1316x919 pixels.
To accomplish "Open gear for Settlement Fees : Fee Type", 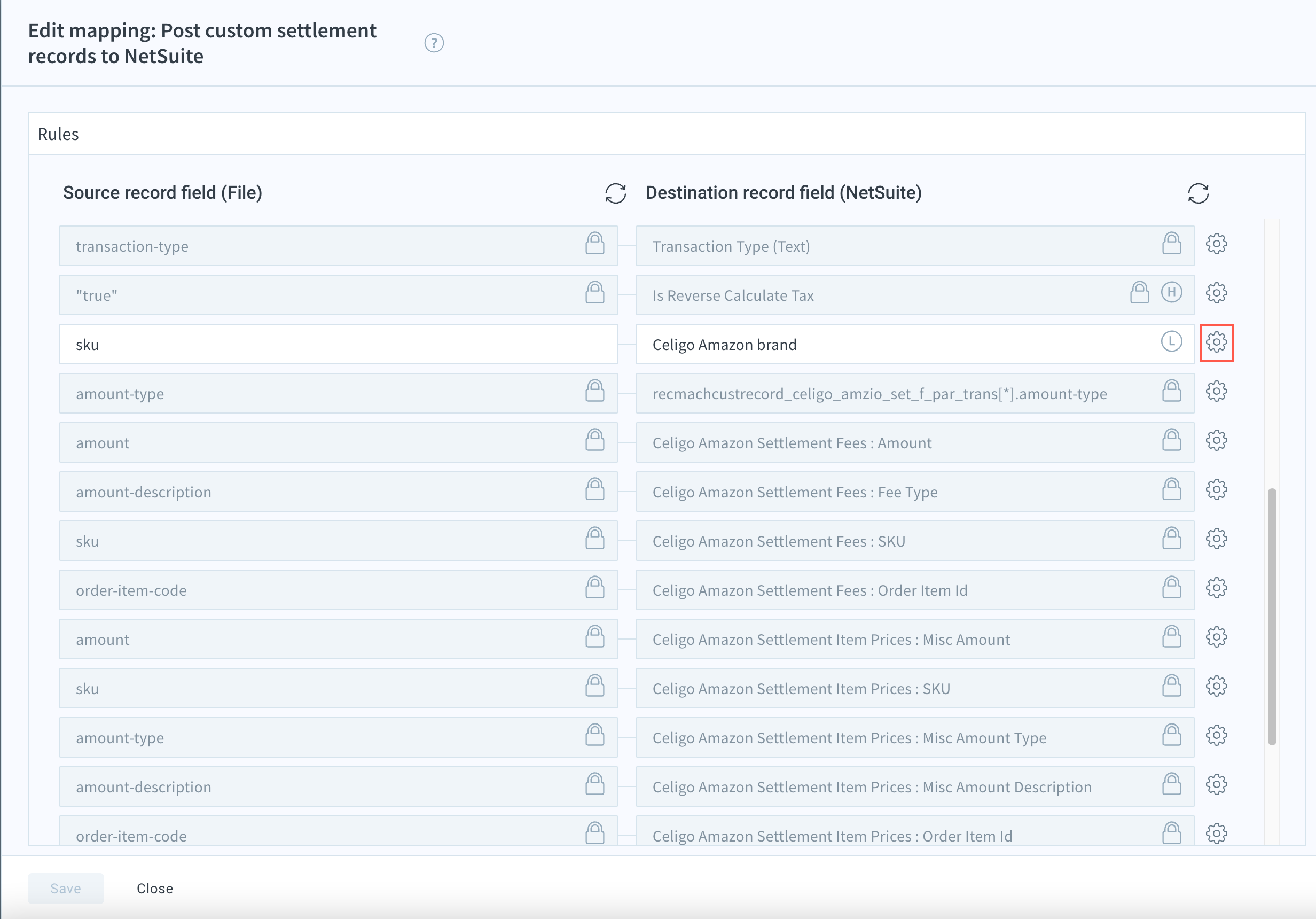I will (1216, 490).
